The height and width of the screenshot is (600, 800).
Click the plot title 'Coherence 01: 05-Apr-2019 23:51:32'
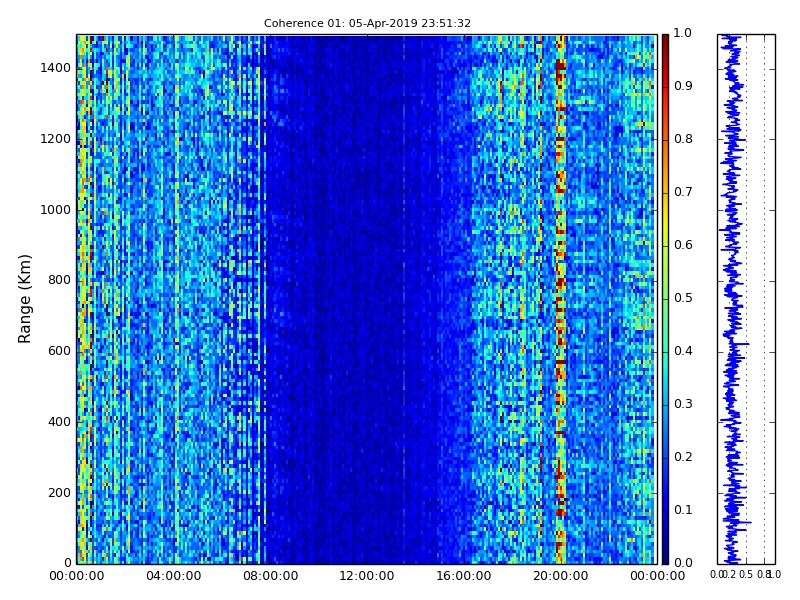367,23
